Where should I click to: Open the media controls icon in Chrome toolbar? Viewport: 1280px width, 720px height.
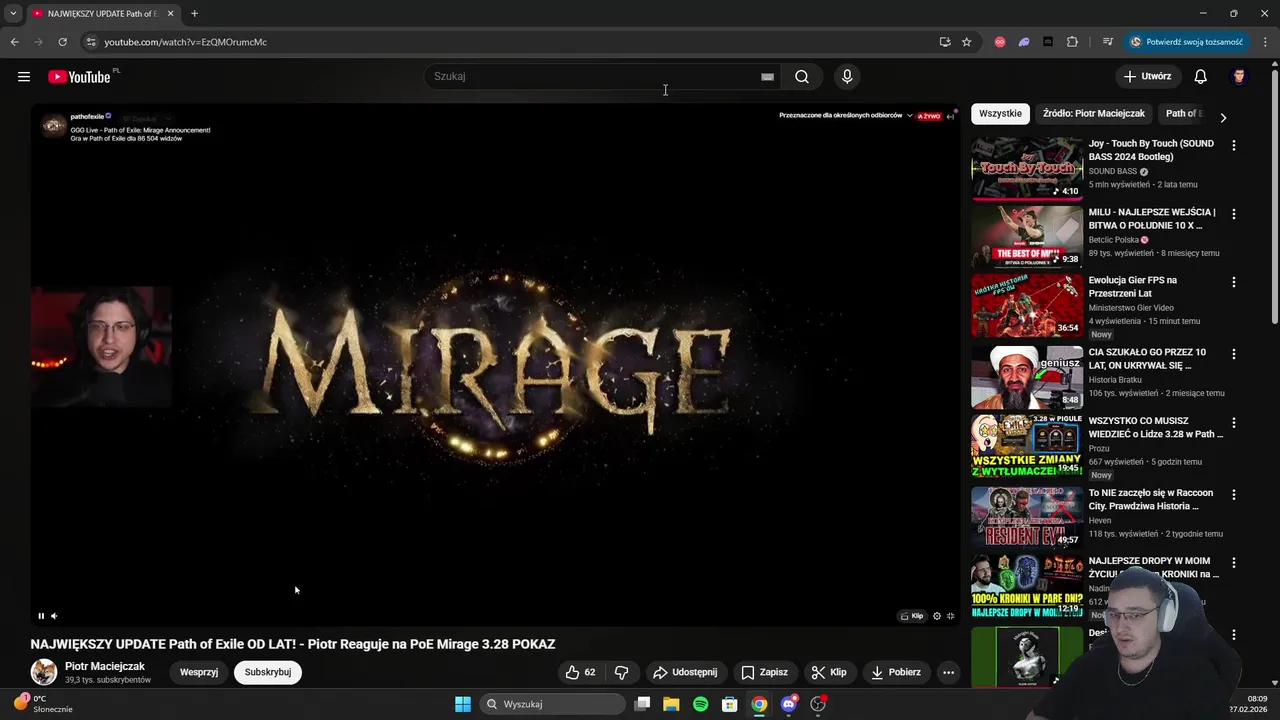(1107, 42)
